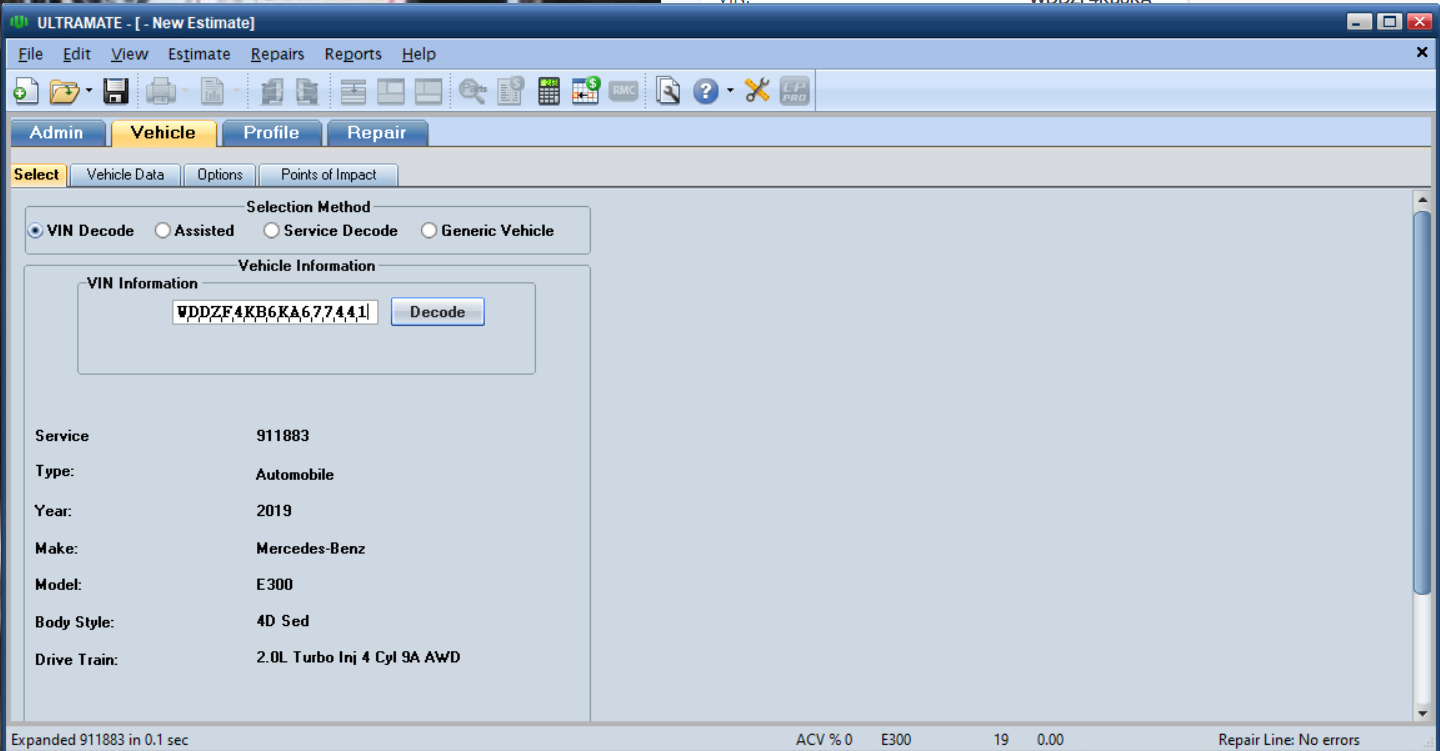This screenshot has height=751, width=1440.
Task: Click the blue Help question mark icon
Action: 706,92
